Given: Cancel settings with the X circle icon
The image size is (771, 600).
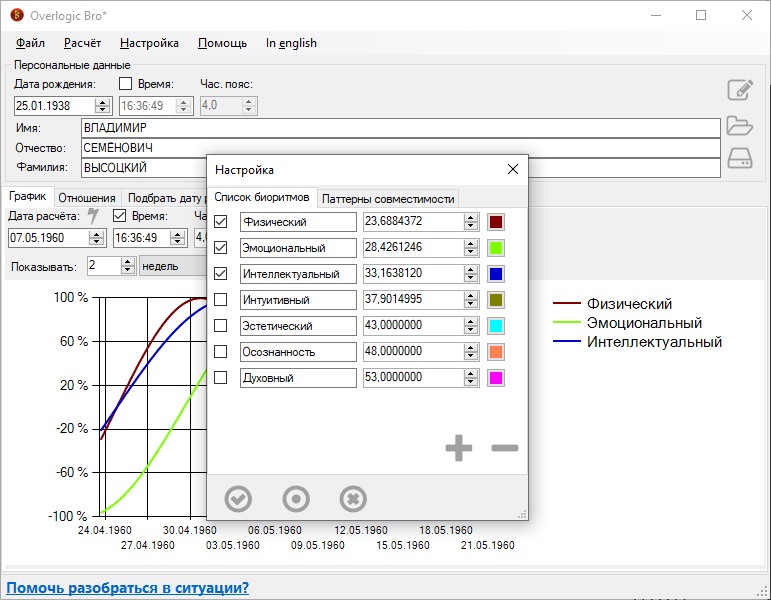Looking at the screenshot, I should coord(353,498).
